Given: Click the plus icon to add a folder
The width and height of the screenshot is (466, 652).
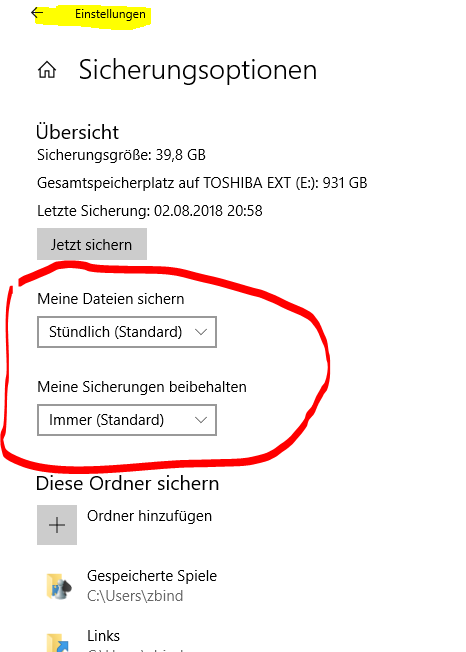Looking at the screenshot, I should tap(57, 525).
